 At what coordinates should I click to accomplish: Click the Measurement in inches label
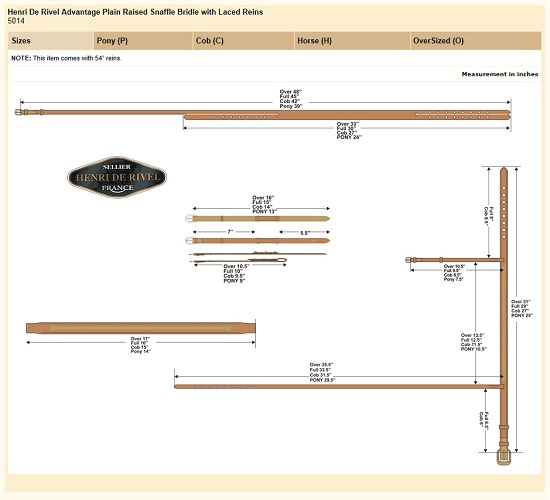click(500, 74)
